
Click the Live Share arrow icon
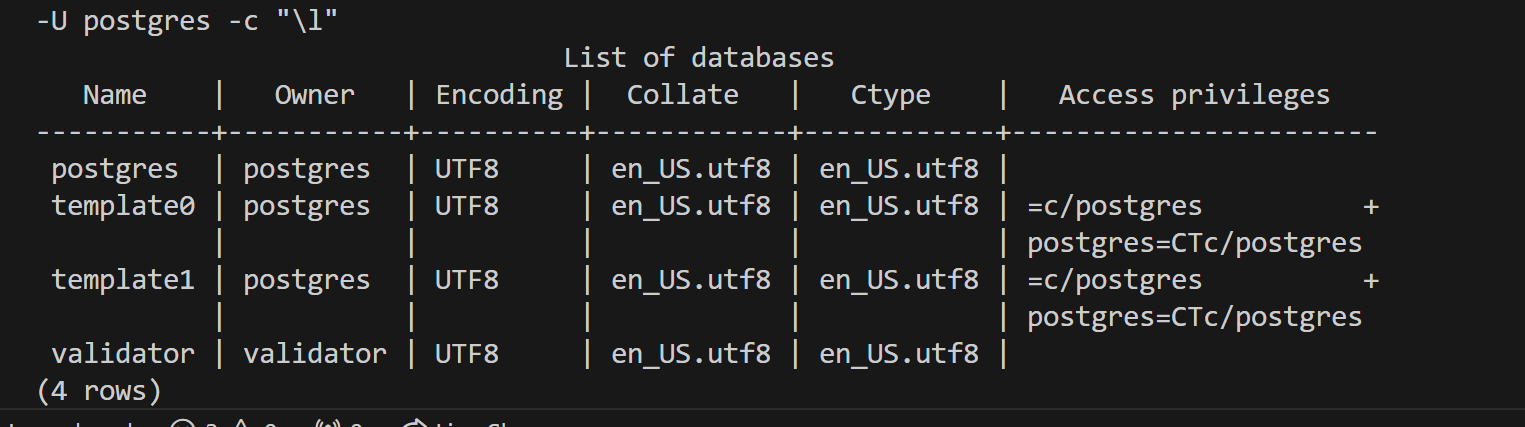tap(414, 424)
